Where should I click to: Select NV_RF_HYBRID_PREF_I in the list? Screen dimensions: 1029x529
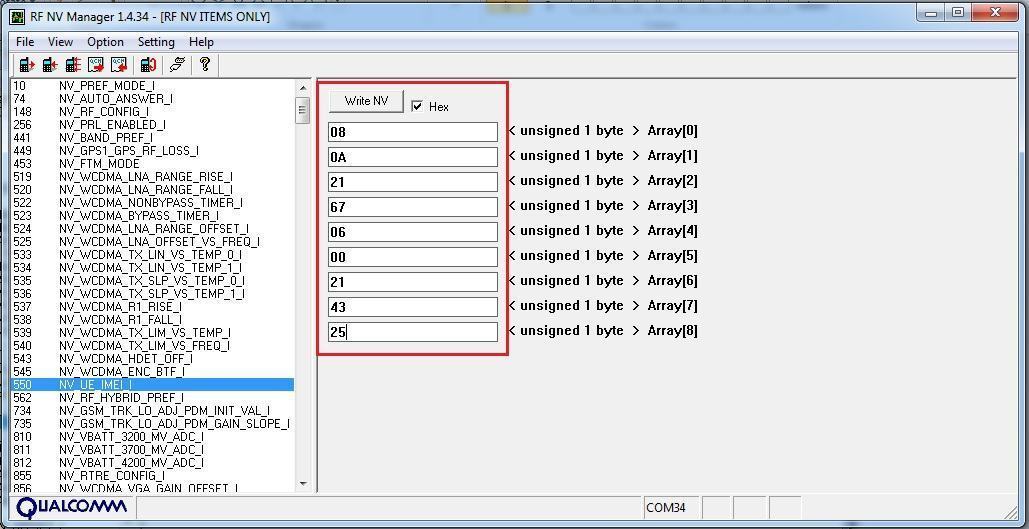pyautogui.click(x=121, y=398)
